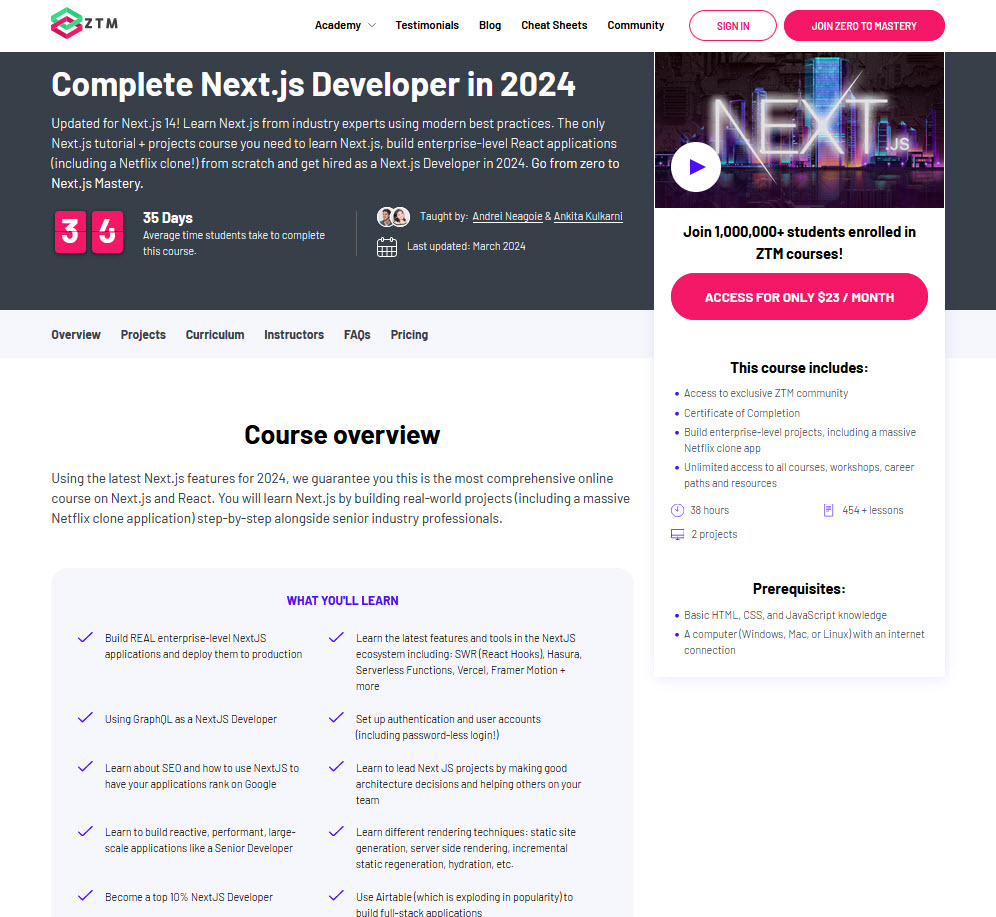Viewport: 996px width, 917px height.
Task: Expand the Academy dropdown menu
Action: click(x=345, y=25)
